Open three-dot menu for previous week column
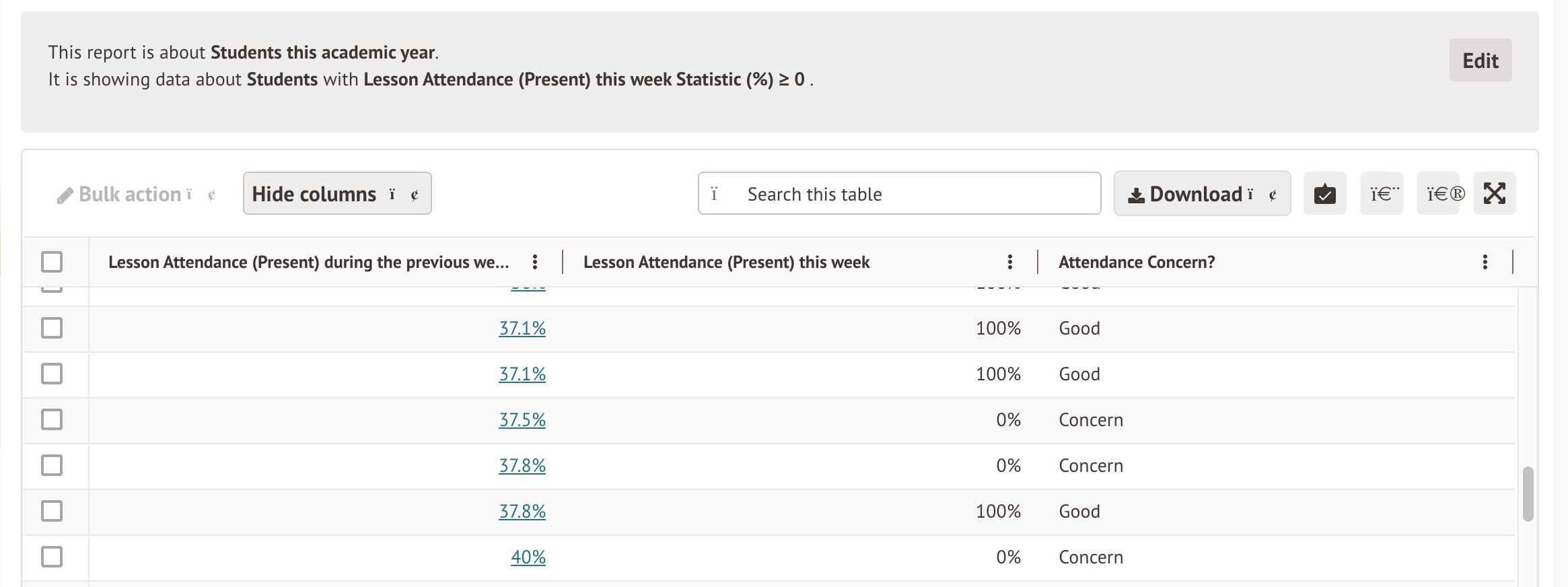1568x587 pixels. coord(534,262)
